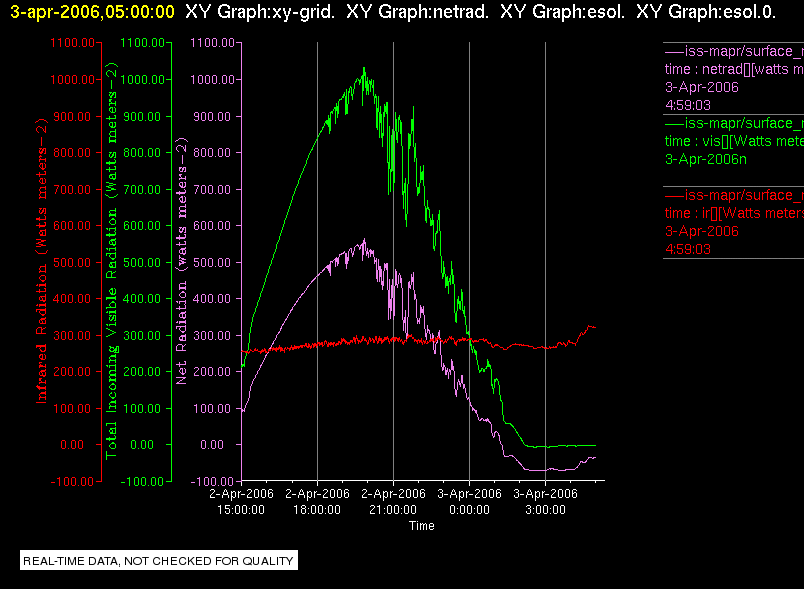Click the red 4:59:03 legend timestamp
The width and height of the screenshot is (804, 589).
tap(688, 249)
